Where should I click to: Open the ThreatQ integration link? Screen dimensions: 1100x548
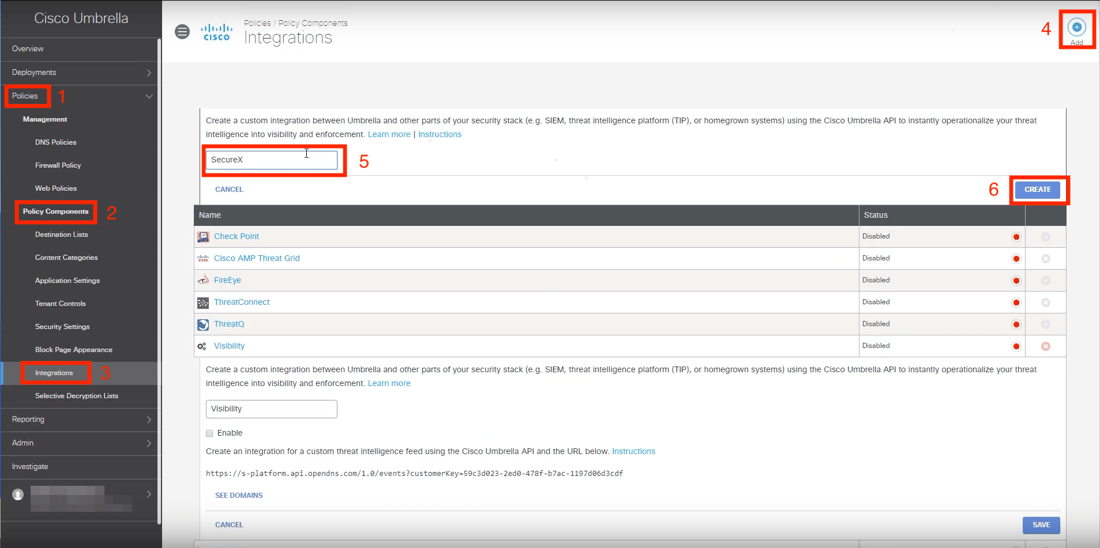[229, 324]
